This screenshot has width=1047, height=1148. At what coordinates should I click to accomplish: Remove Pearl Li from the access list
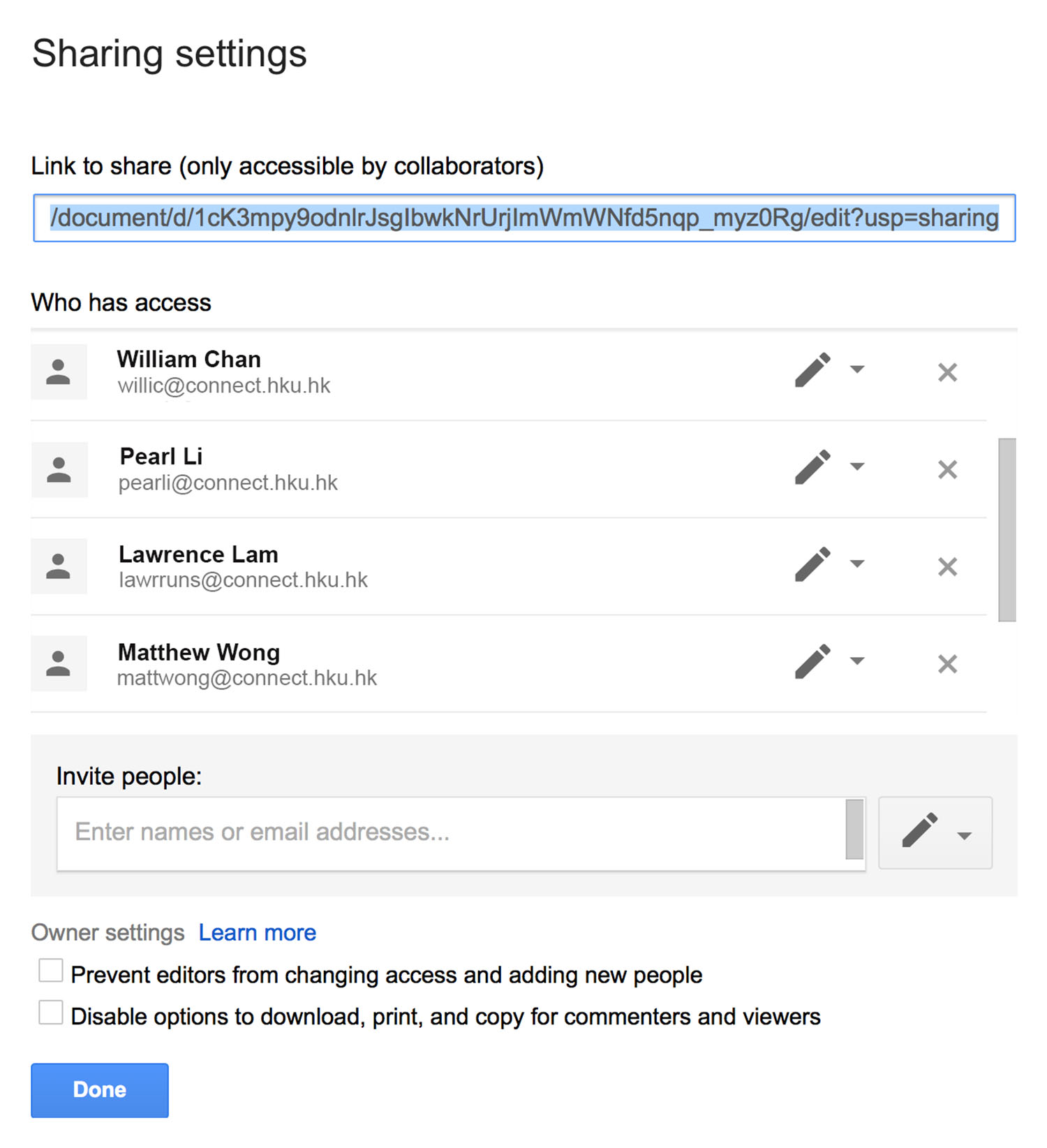(947, 469)
